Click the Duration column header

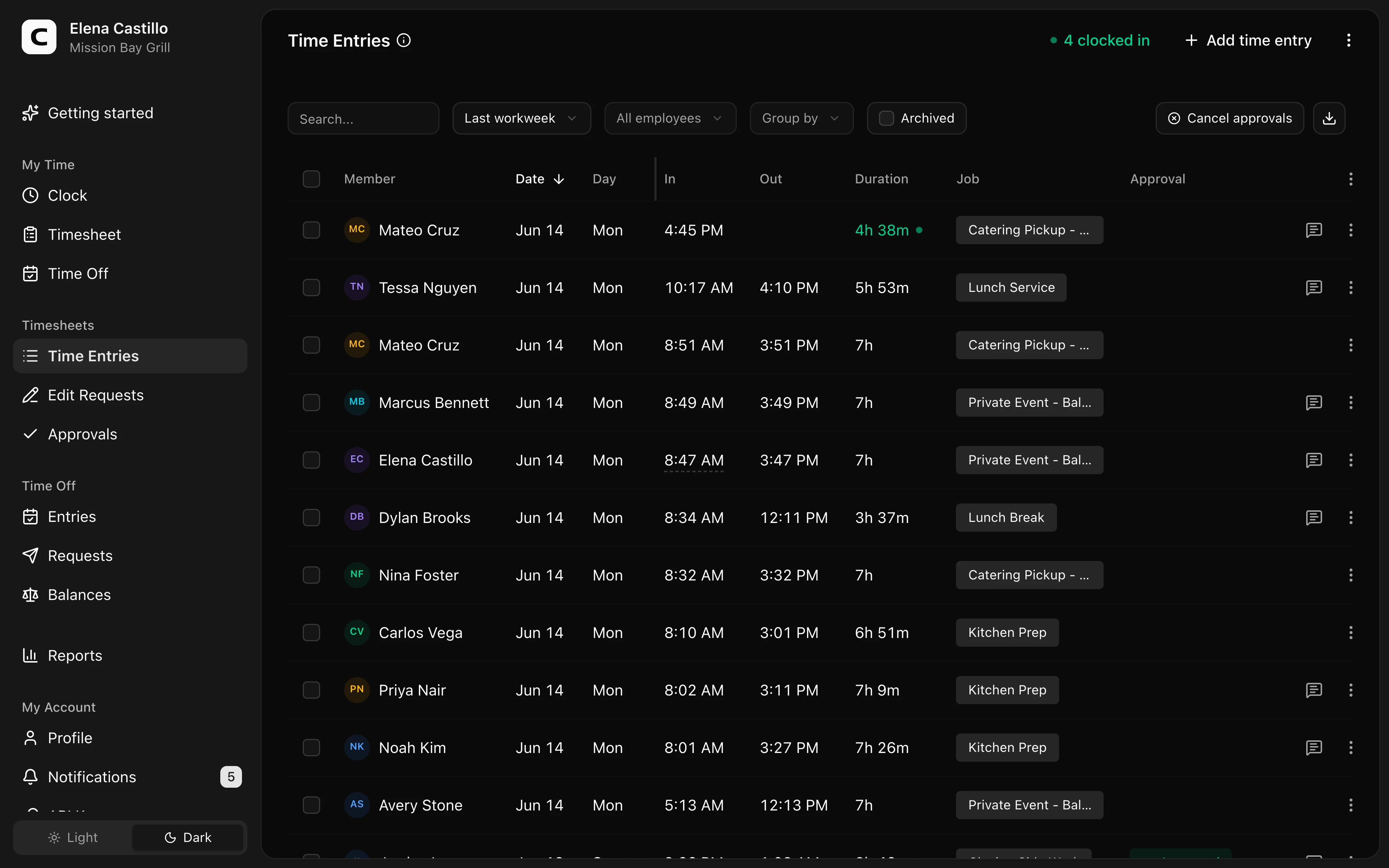(x=881, y=179)
